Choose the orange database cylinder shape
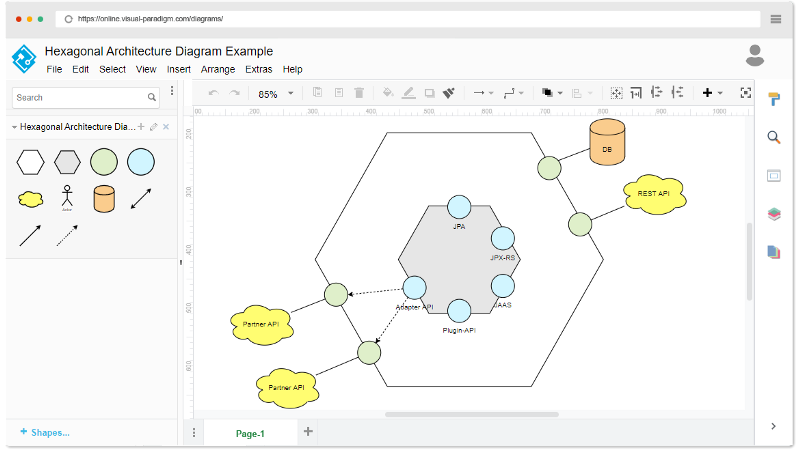The width and height of the screenshot is (800, 454). click(x=104, y=198)
